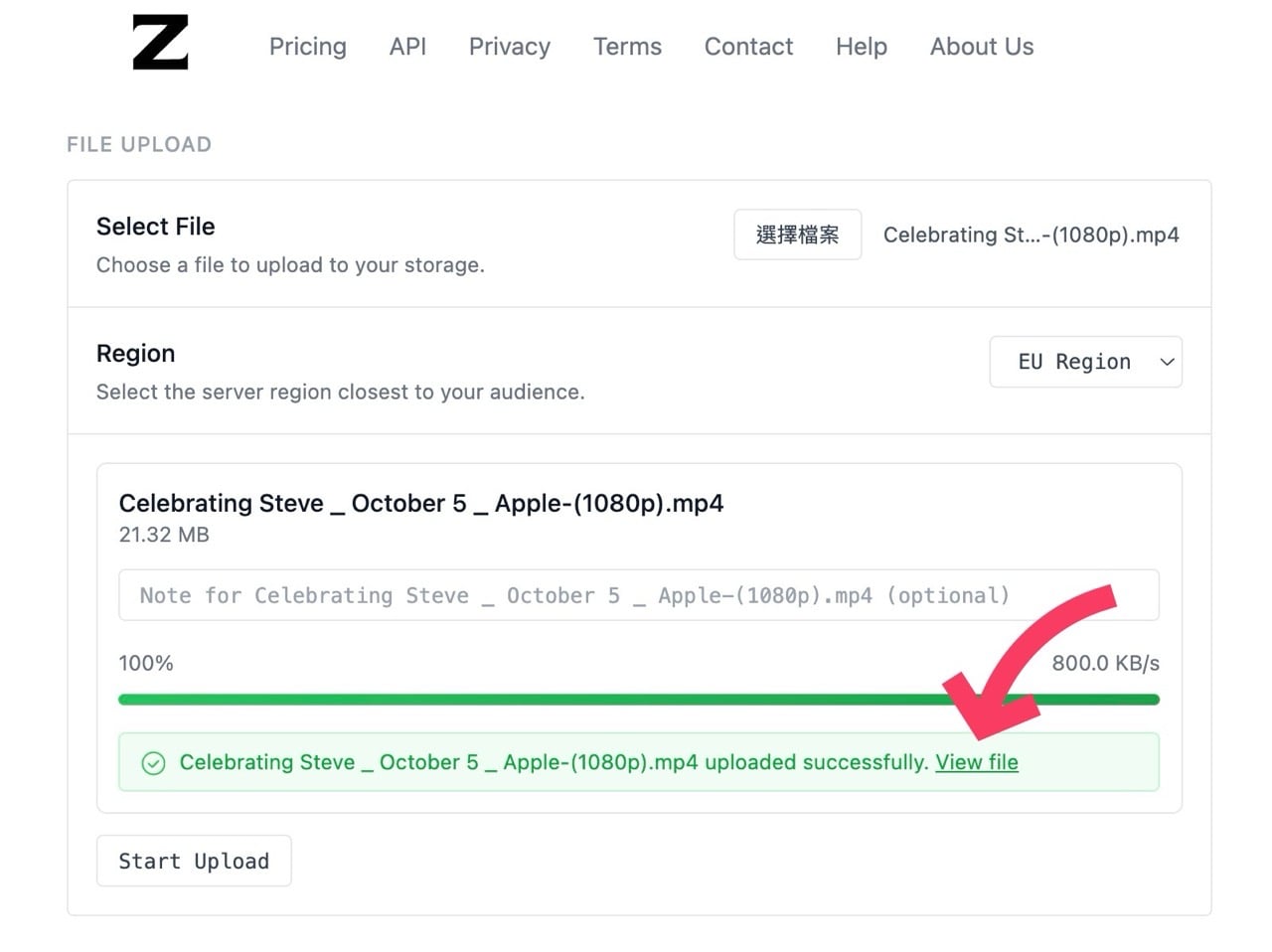Click the truncated selected file name
This screenshot has height=952, width=1272.
tap(1031, 236)
